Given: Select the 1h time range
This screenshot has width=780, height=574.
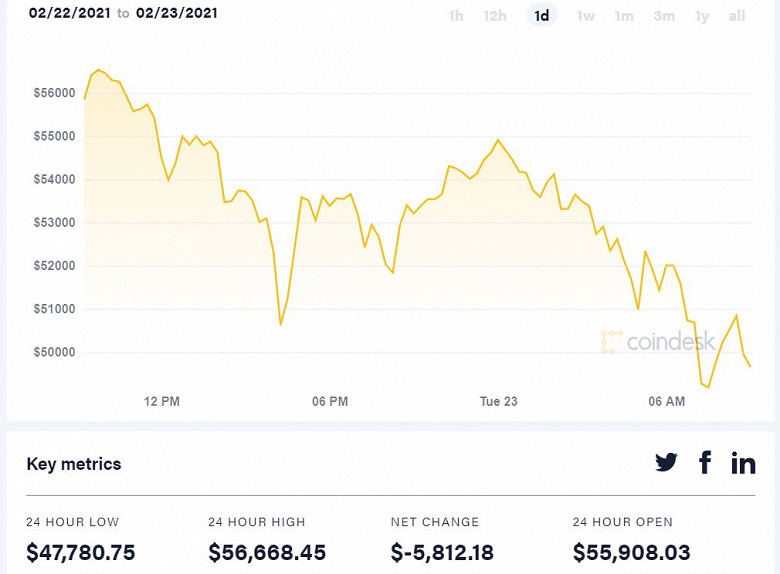Looking at the screenshot, I should pos(456,16).
